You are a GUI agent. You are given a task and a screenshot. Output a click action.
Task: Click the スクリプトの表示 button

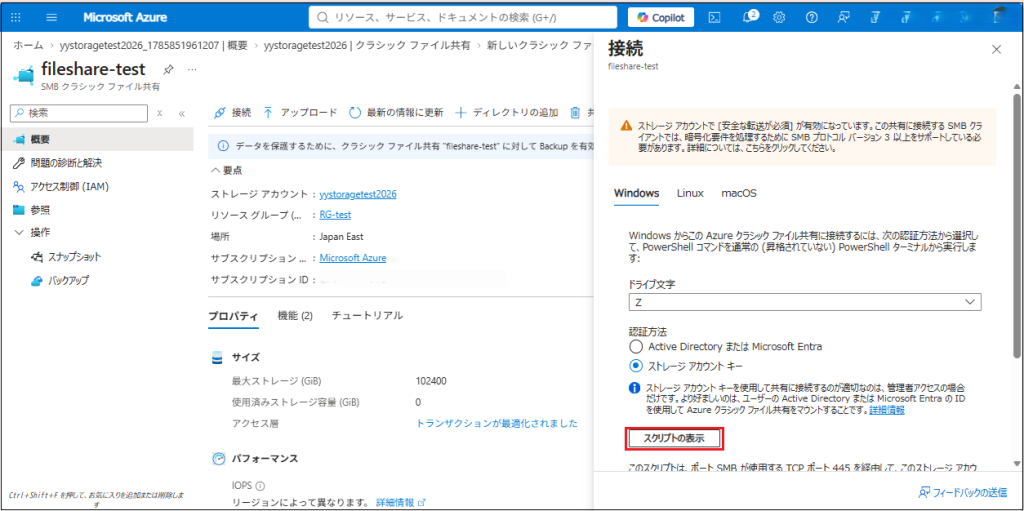[675, 438]
